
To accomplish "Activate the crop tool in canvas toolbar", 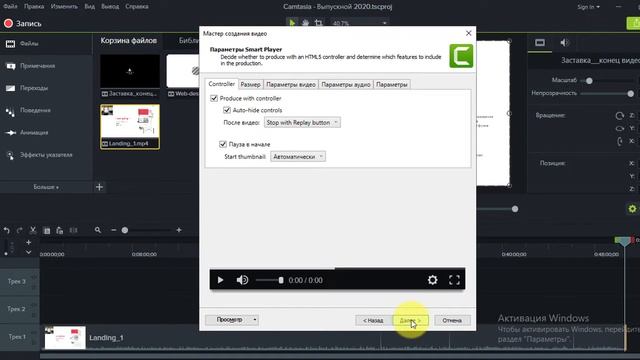I will pos(319,23).
